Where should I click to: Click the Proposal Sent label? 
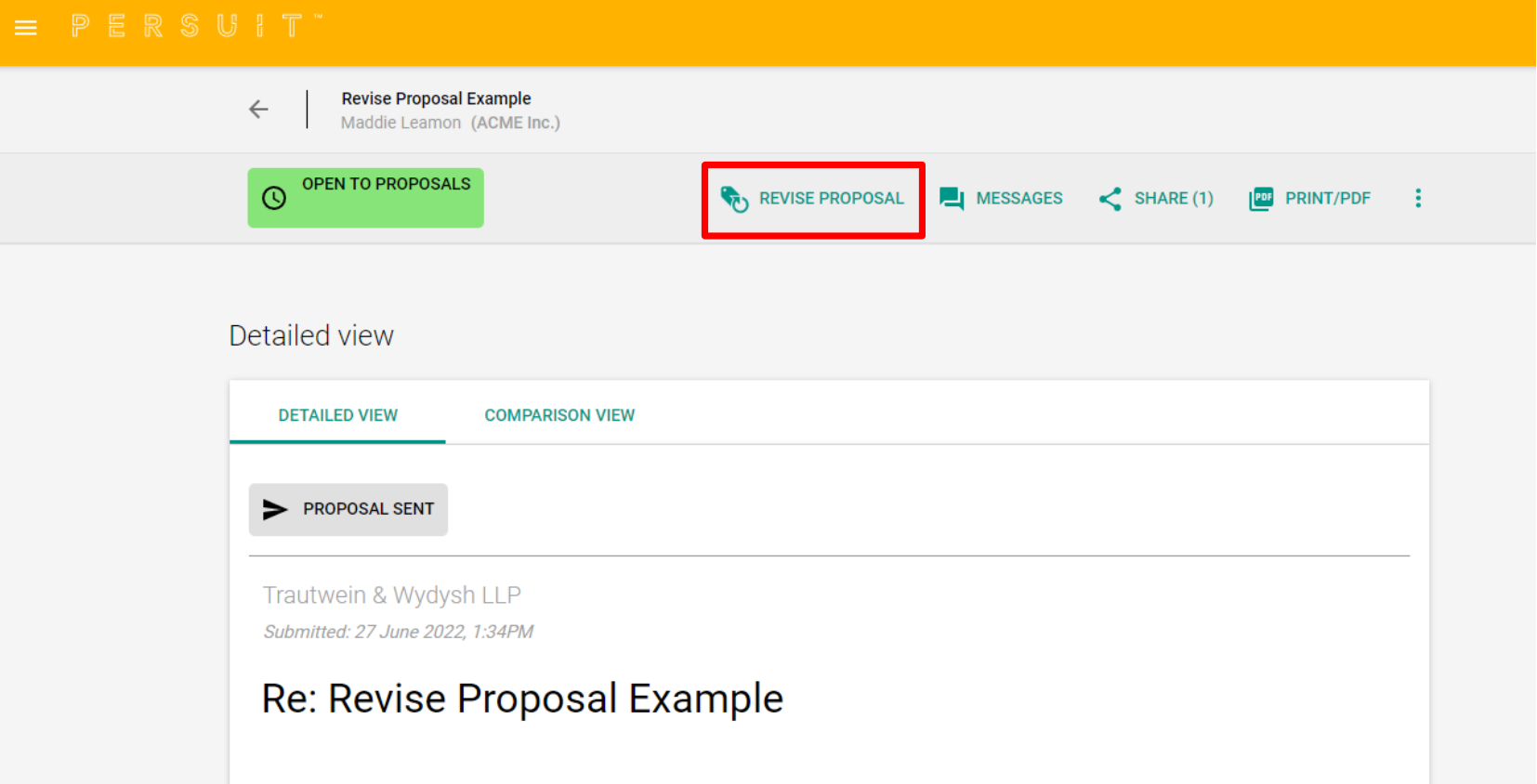click(x=368, y=509)
